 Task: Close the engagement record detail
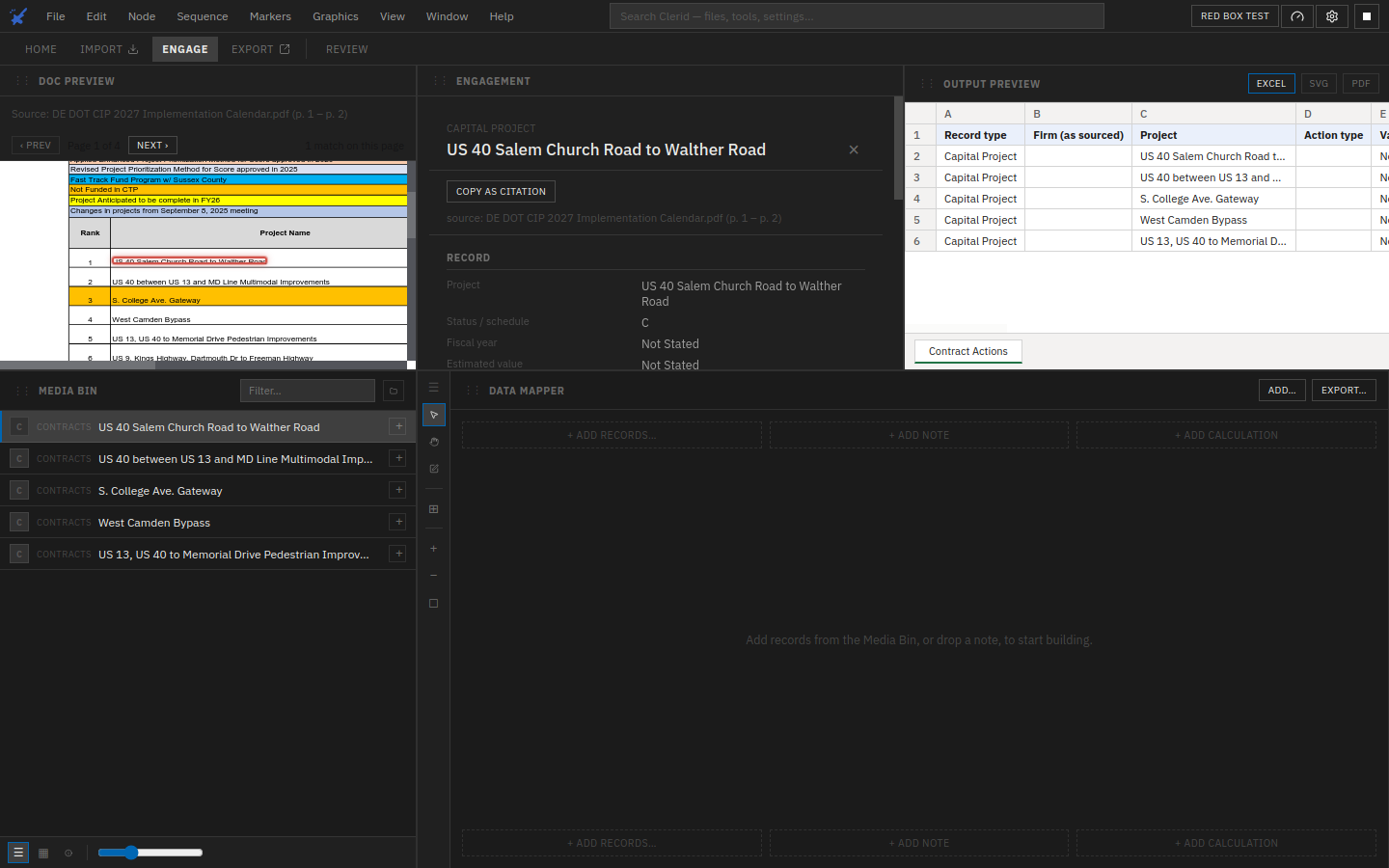pos(854,149)
